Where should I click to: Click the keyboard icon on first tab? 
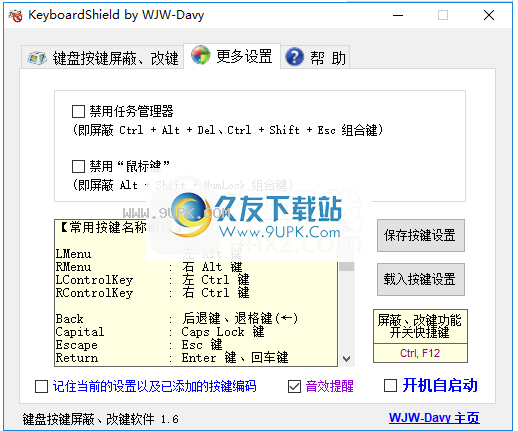click(36, 58)
